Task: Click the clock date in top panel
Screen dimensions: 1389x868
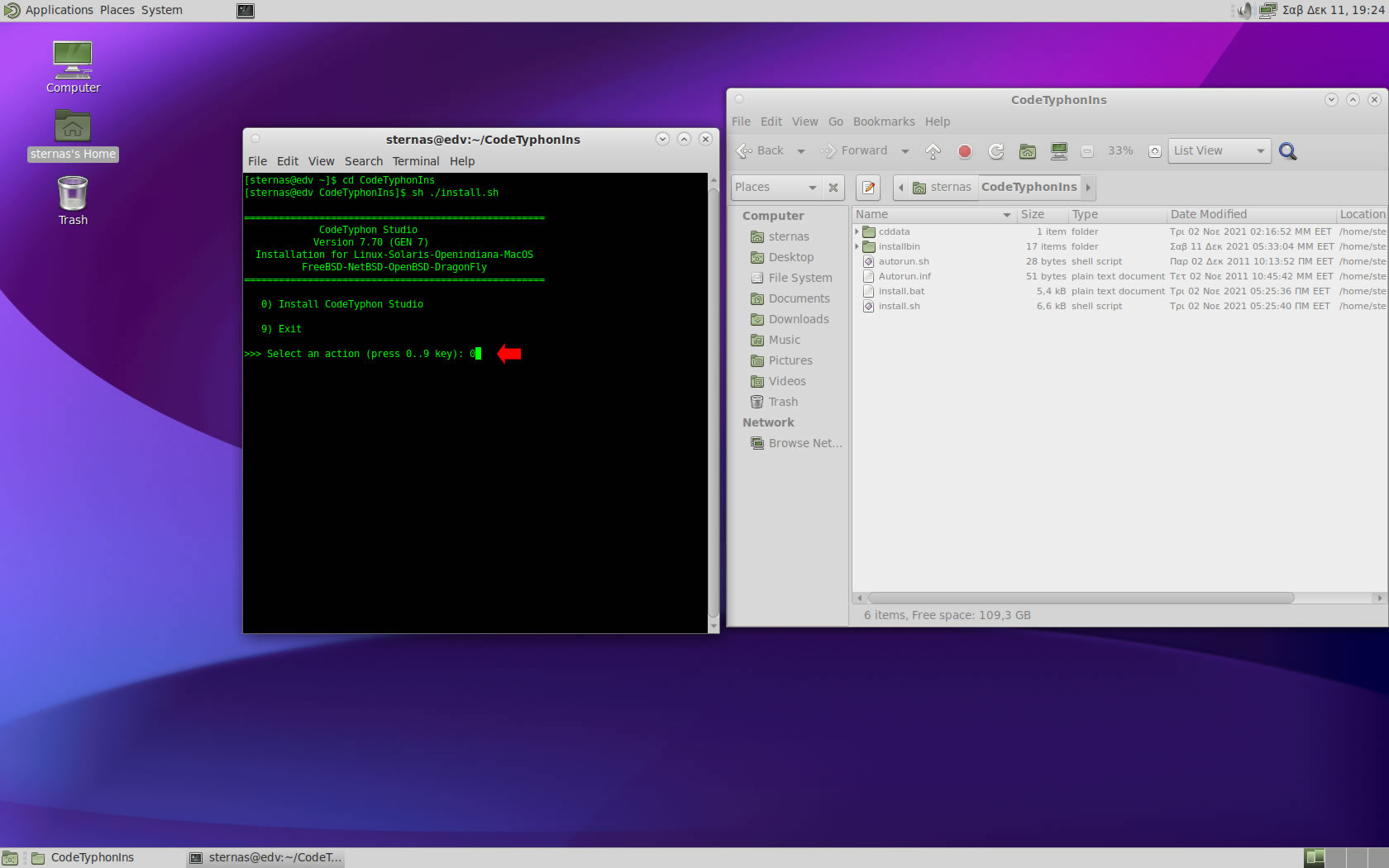Action: tap(1333, 10)
